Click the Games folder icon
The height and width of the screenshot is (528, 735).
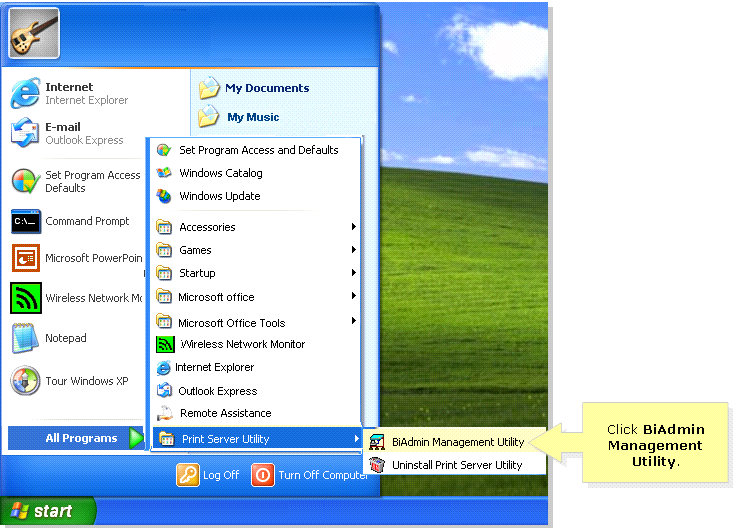[164, 250]
